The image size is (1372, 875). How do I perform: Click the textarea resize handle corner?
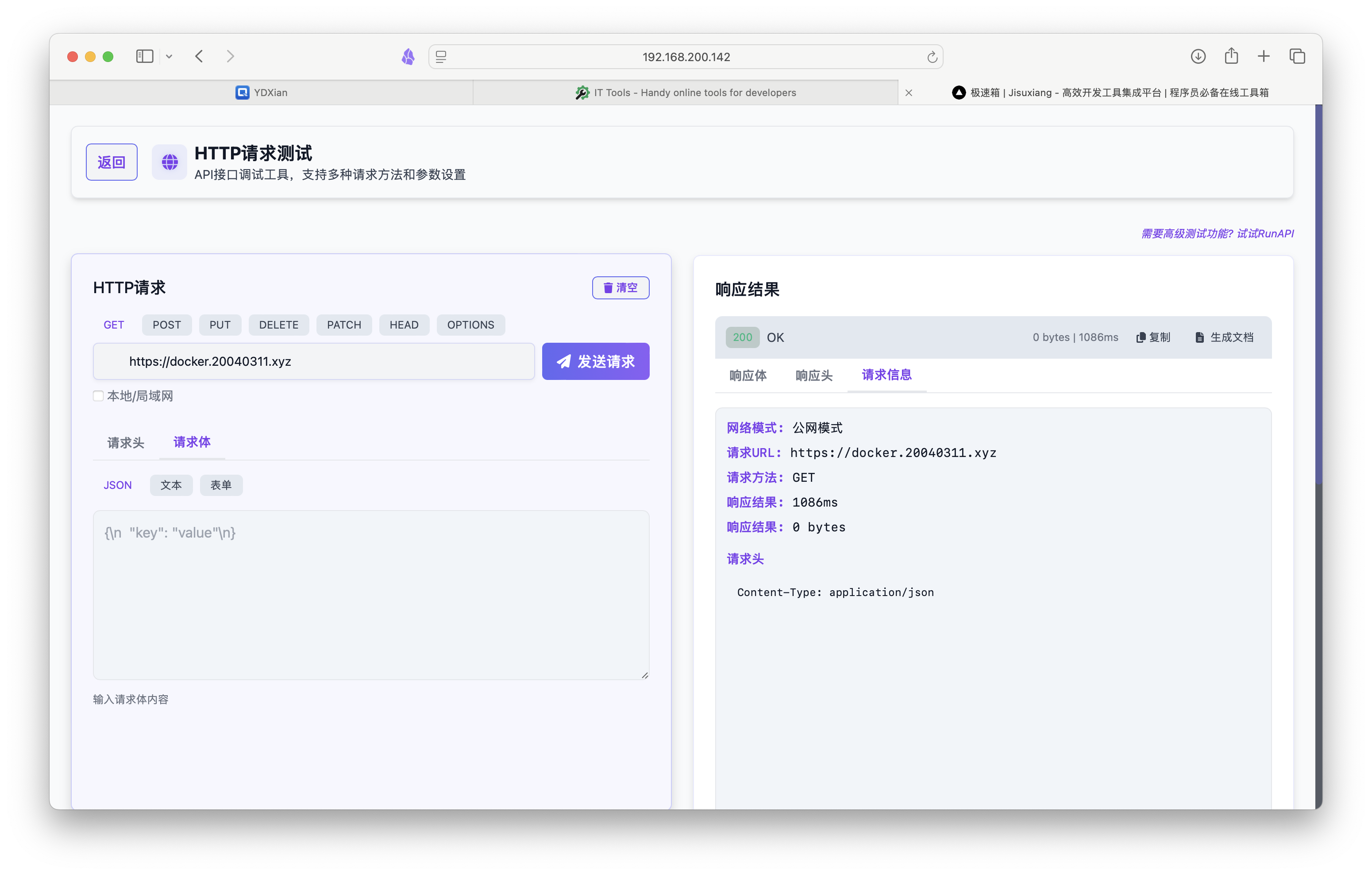click(644, 675)
